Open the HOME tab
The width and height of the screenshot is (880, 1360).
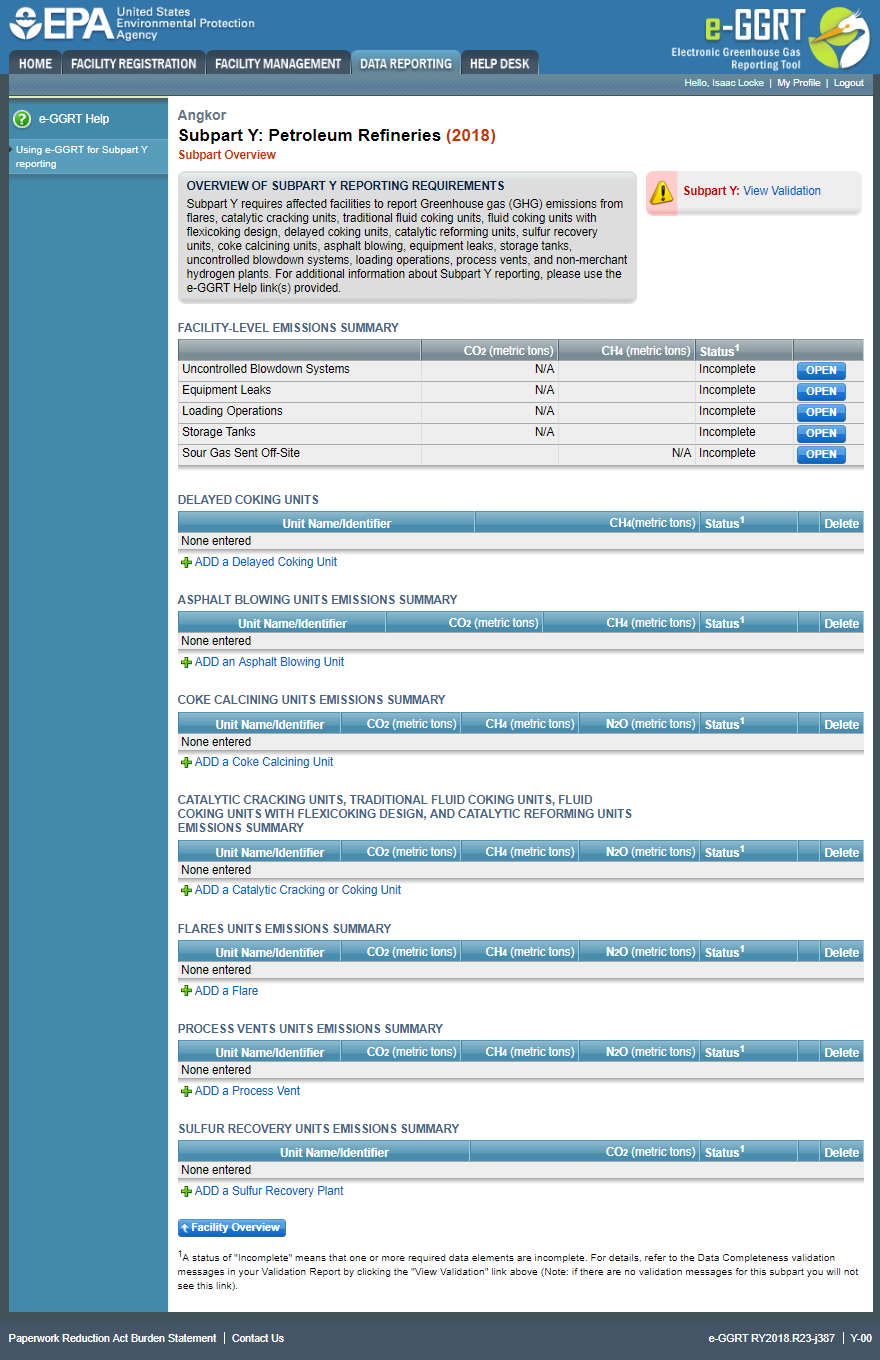coord(35,63)
